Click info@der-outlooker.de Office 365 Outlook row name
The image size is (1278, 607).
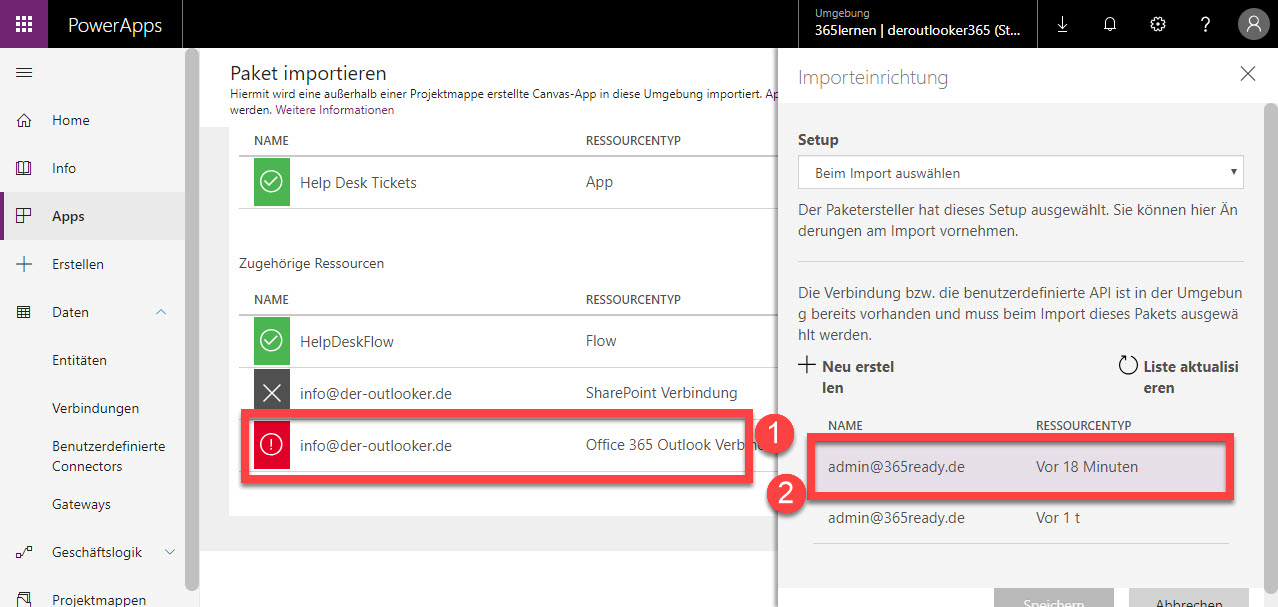click(x=376, y=446)
